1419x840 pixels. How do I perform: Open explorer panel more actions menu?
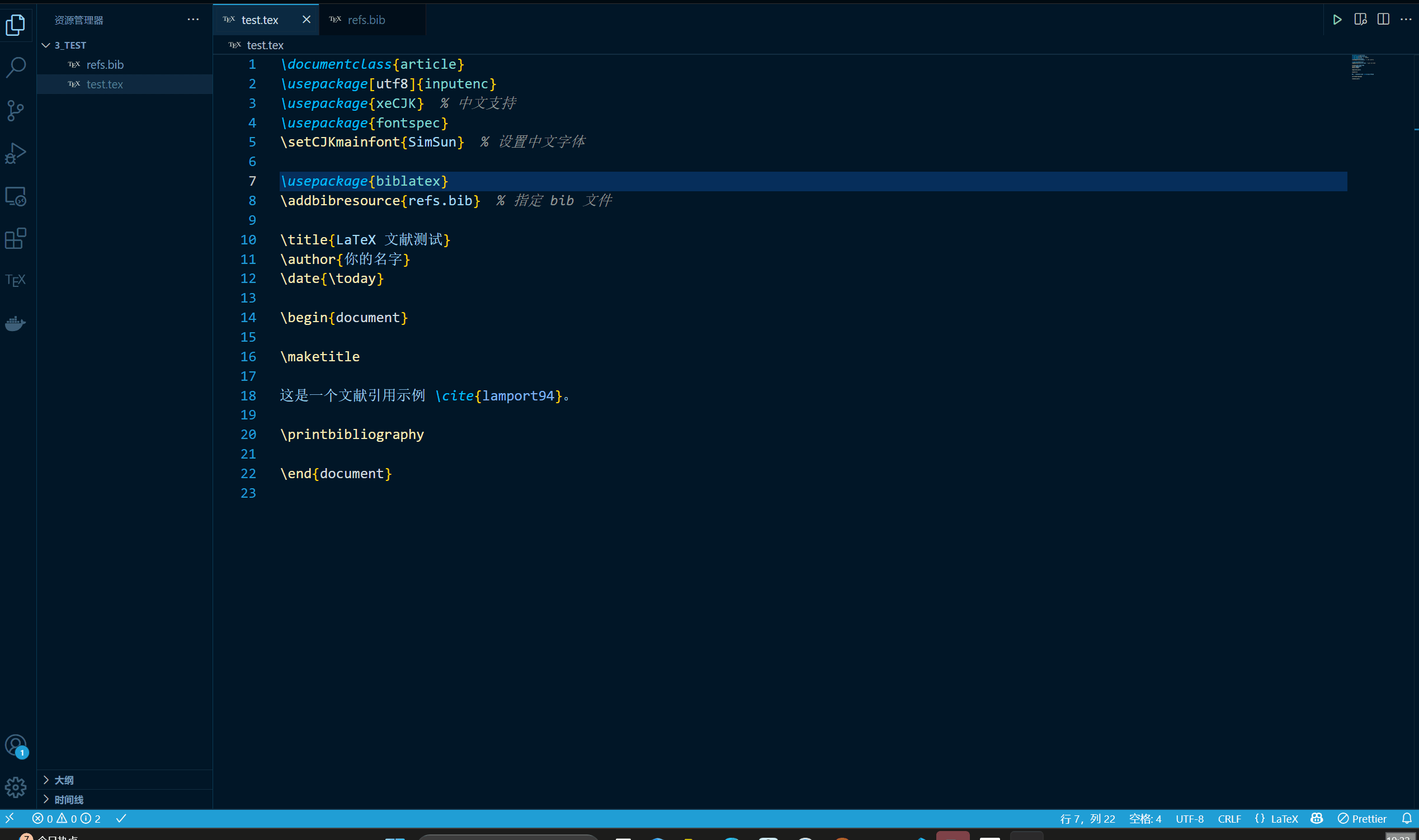click(x=193, y=20)
